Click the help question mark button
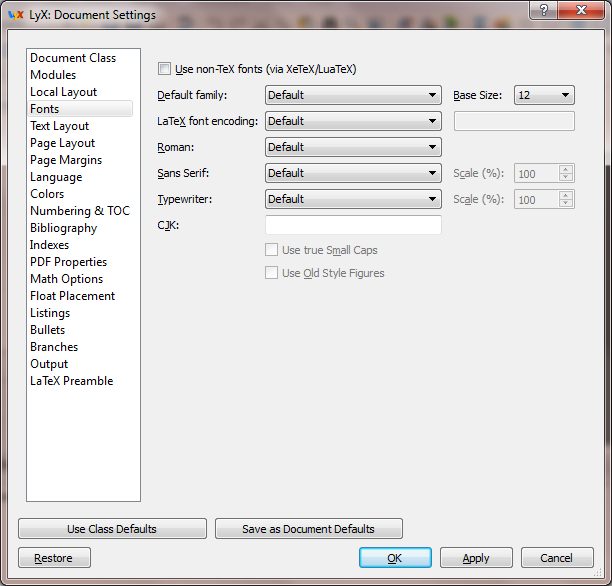Screen dimensions: 612x586 point(544,10)
